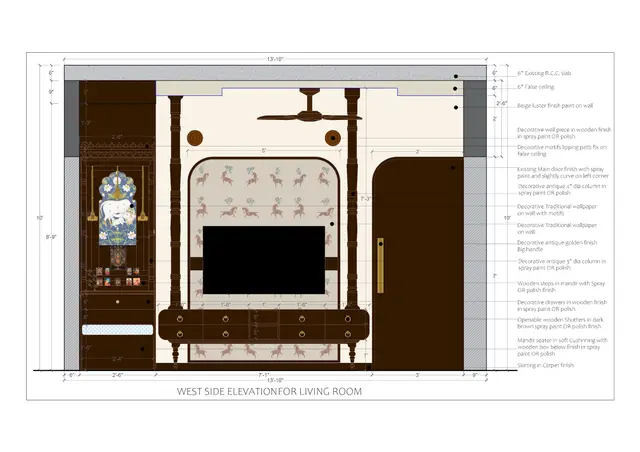Viewport: 640px width, 452px height.
Task: Click the Skirting in Carpet finish note
Action: coord(545,365)
